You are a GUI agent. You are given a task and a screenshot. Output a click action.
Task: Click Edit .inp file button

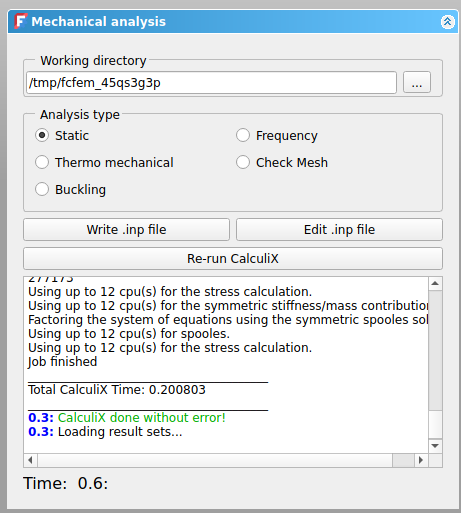339,229
